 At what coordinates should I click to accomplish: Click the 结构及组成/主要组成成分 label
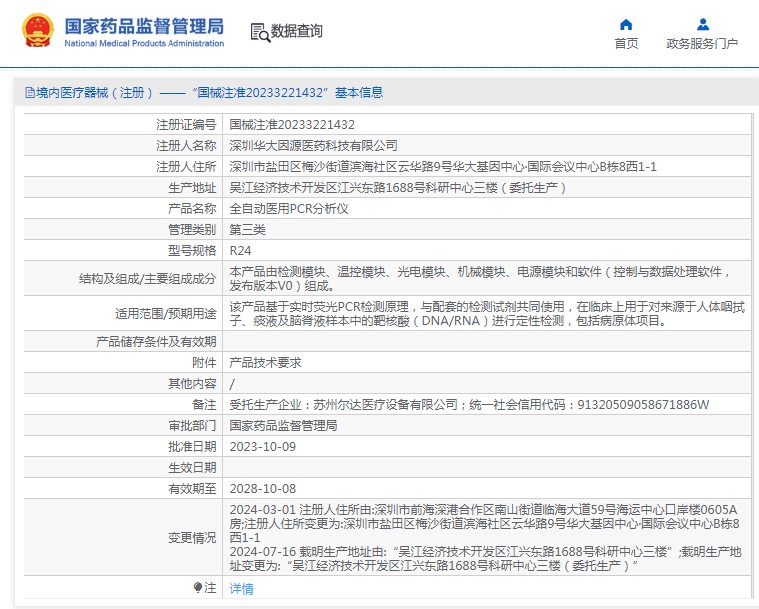147,279
